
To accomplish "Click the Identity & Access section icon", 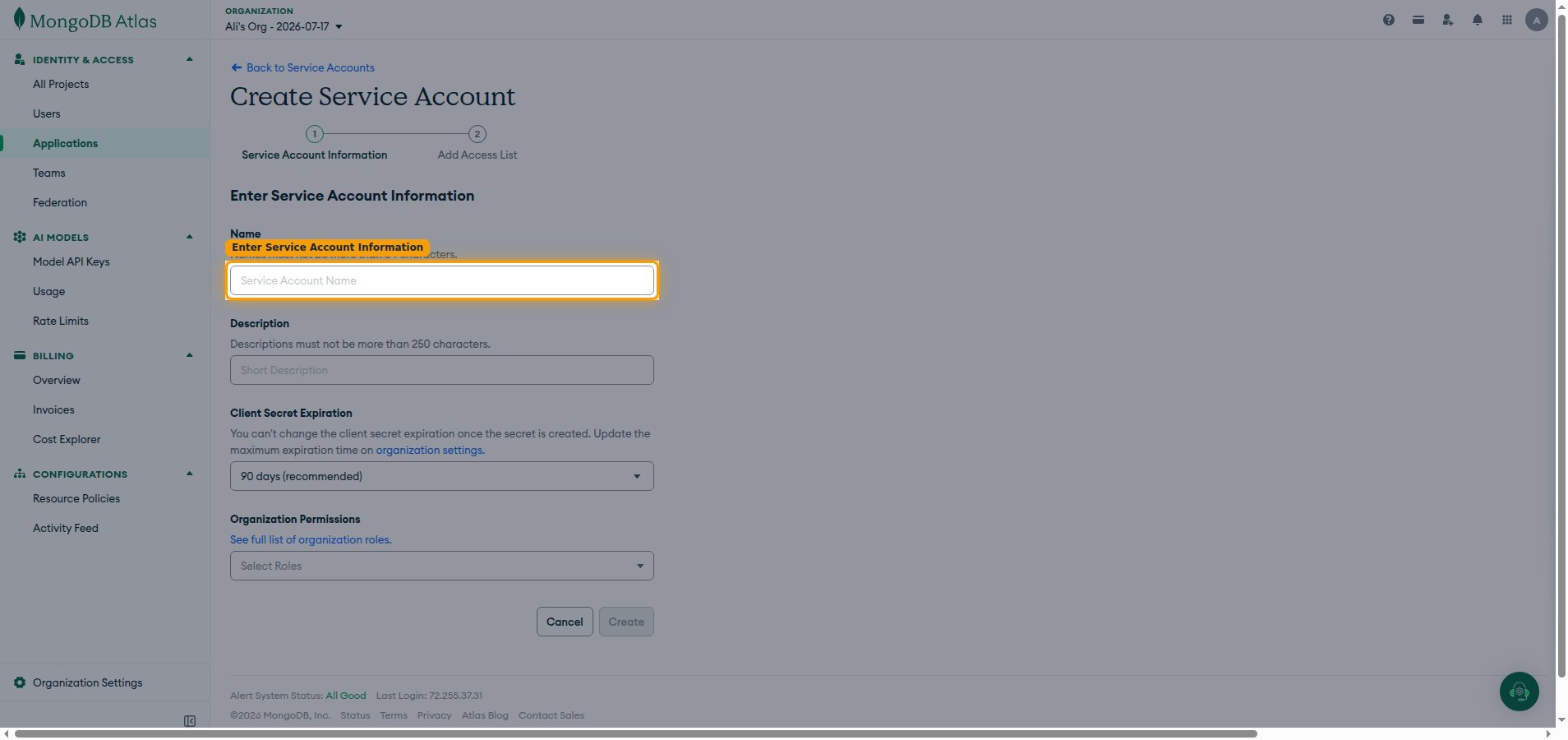I will 20,59.
